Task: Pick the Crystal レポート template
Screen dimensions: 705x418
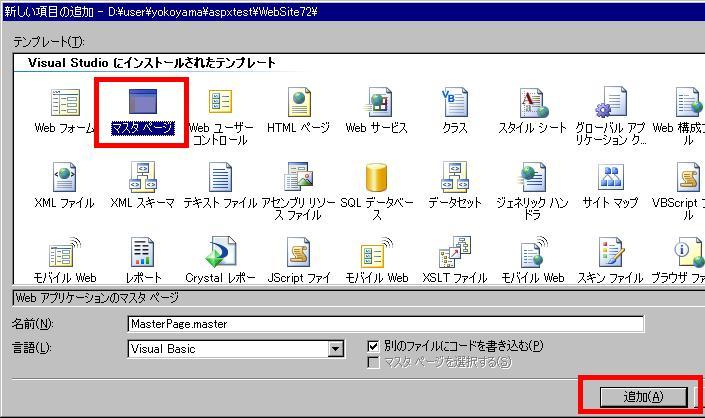Action: pos(220,261)
